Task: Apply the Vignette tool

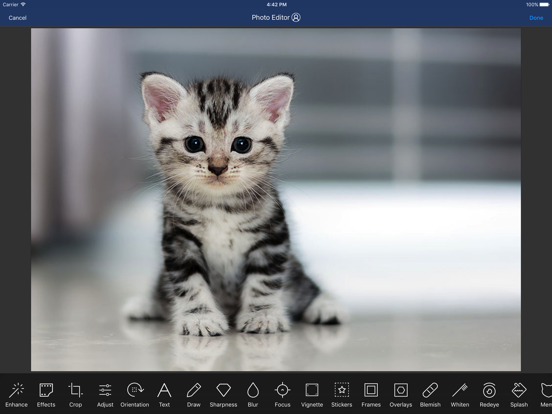Action: pos(312,395)
